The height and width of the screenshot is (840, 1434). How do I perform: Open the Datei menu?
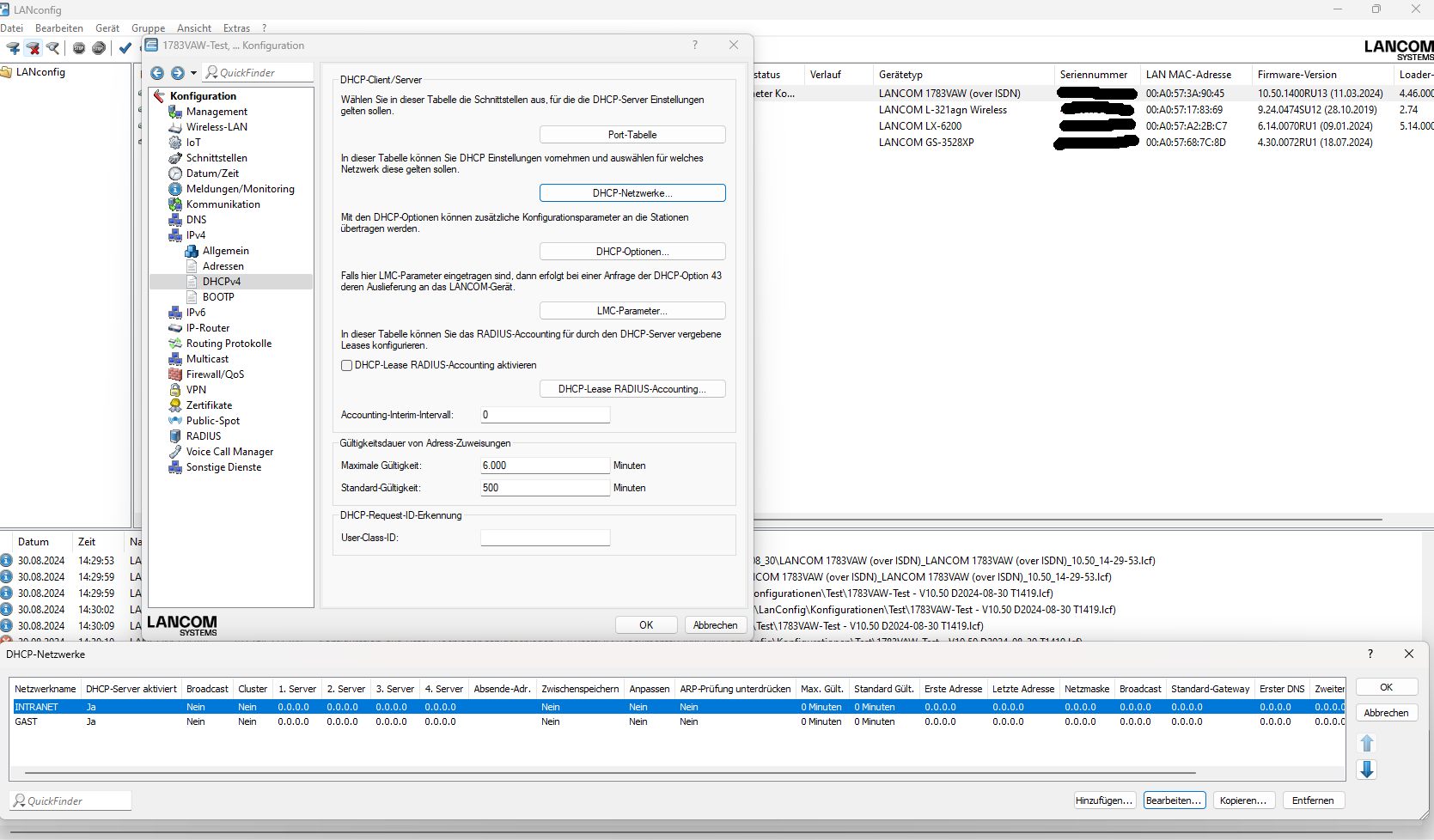point(12,27)
